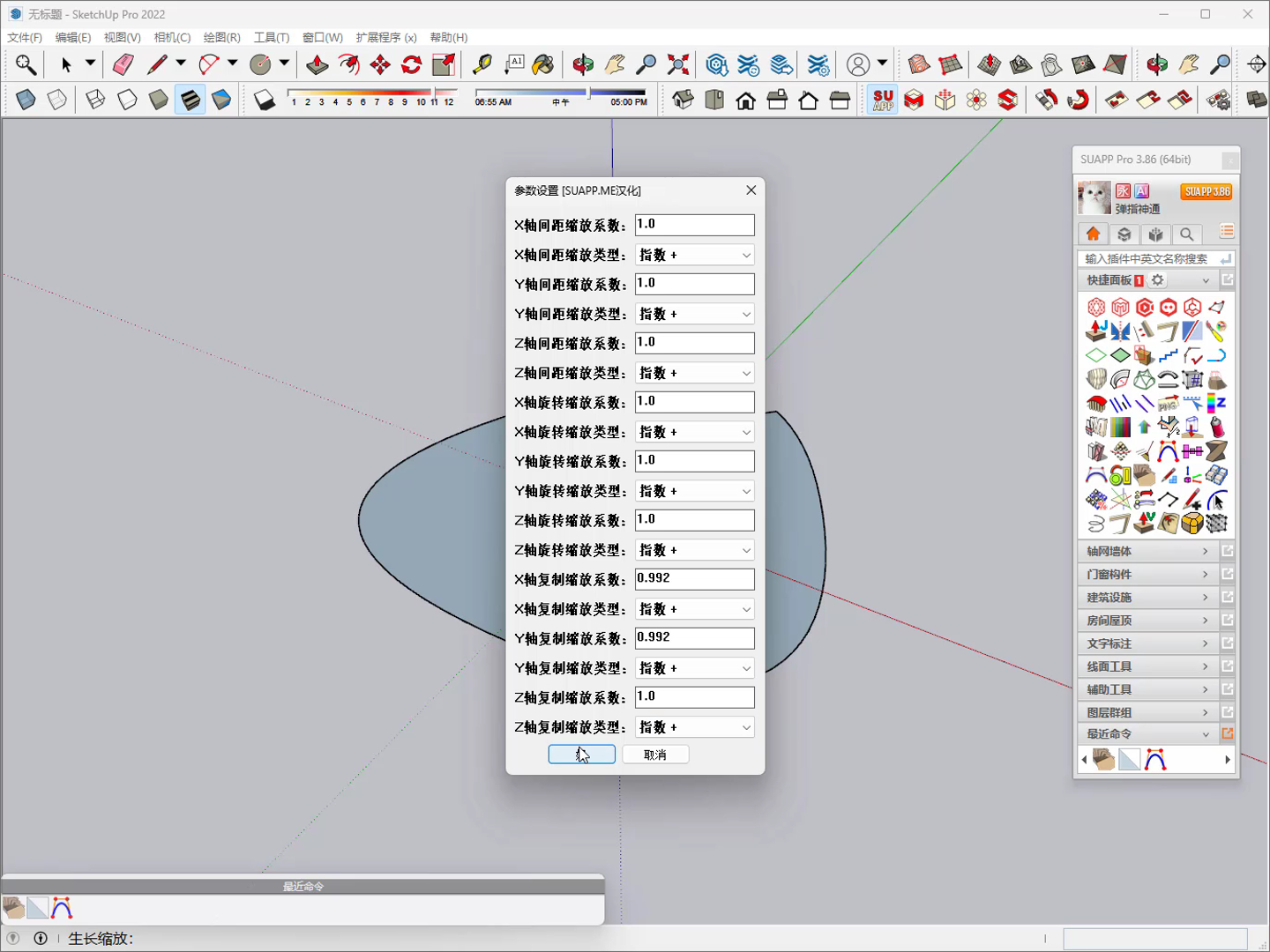Expand the 门窗构件 category
Viewport: 1270px width, 952px height.
tap(1147, 574)
